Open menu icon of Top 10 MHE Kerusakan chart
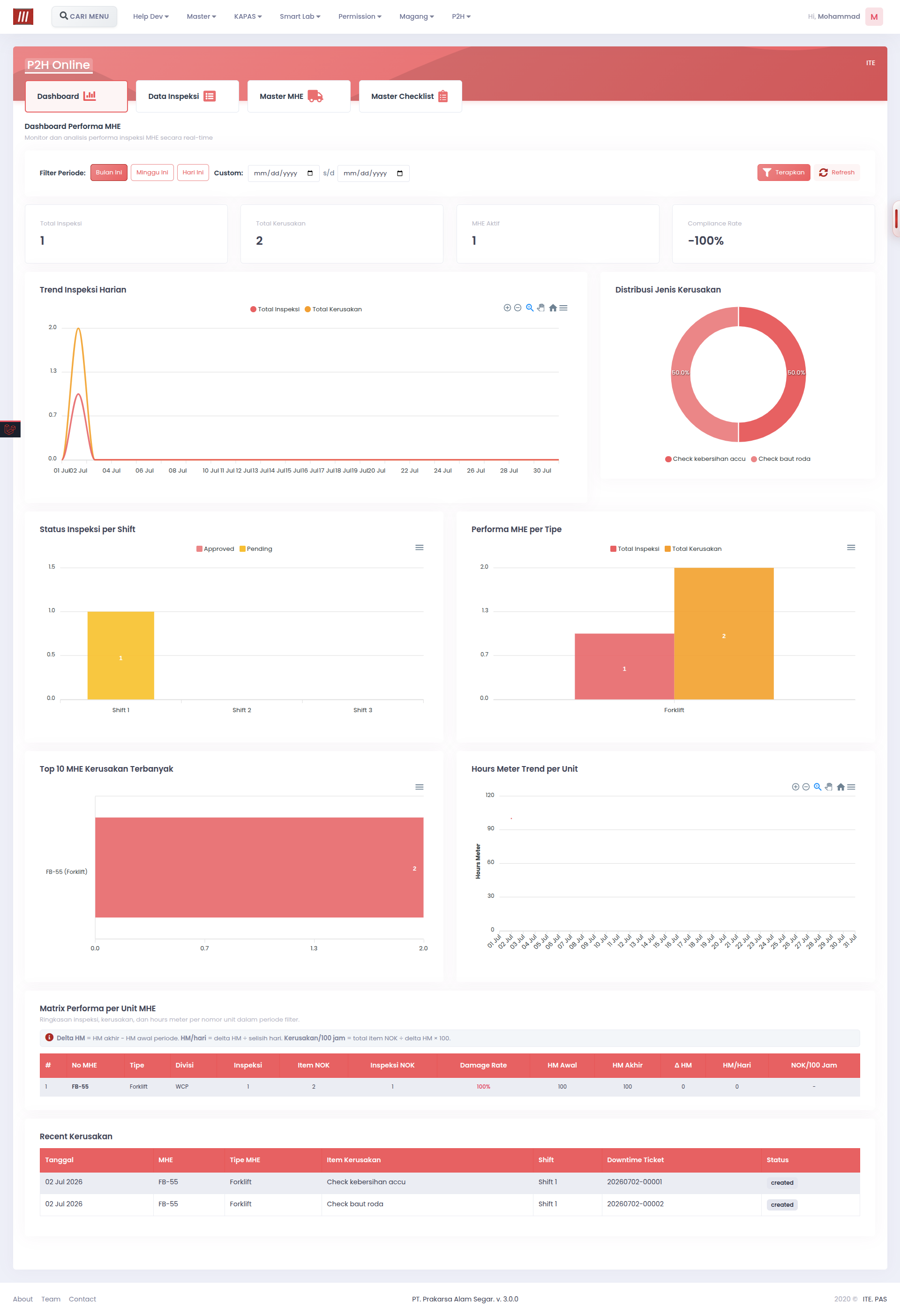This screenshot has width=900, height=1316. point(420,787)
